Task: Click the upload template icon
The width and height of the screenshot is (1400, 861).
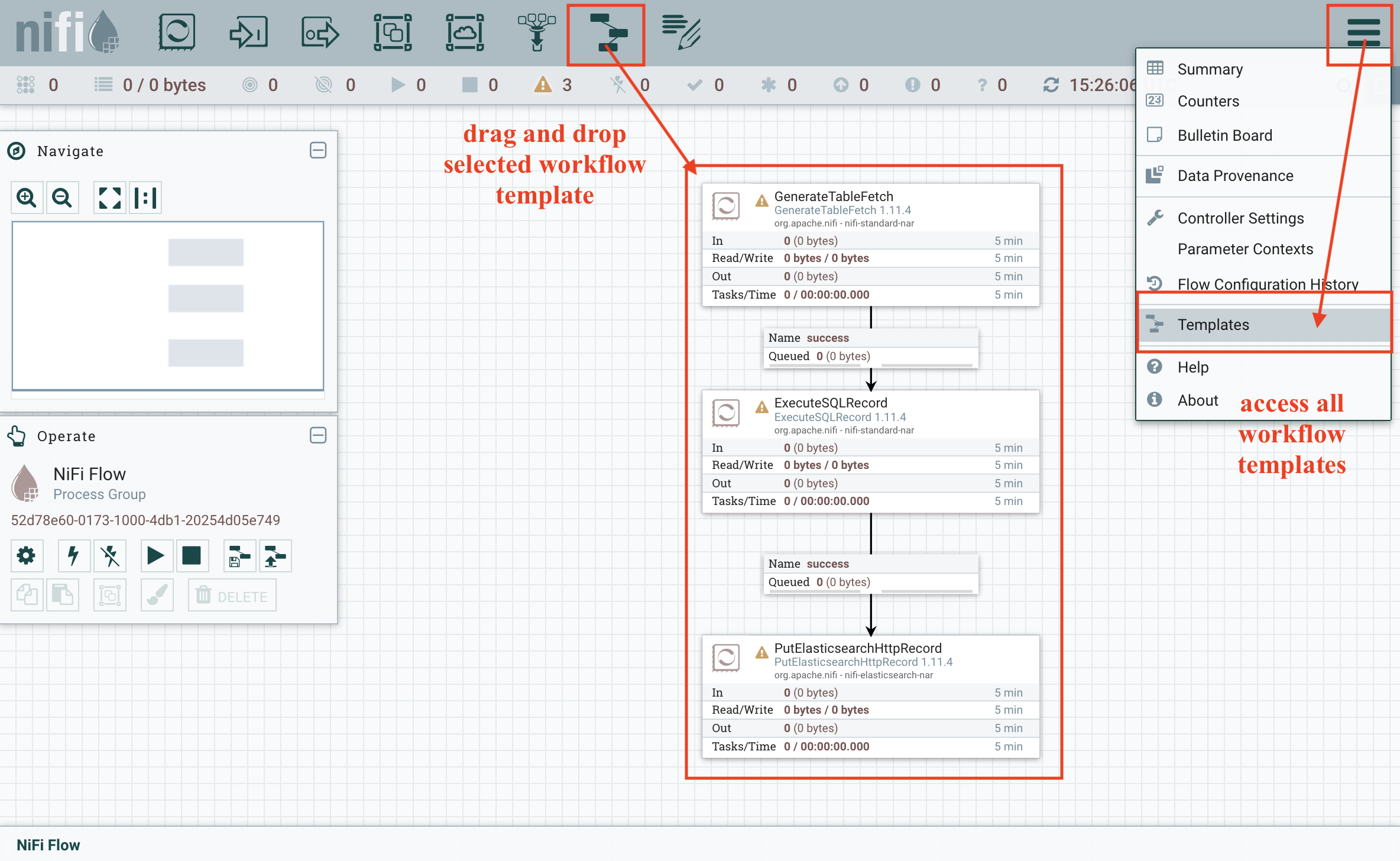Action: click(x=276, y=556)
